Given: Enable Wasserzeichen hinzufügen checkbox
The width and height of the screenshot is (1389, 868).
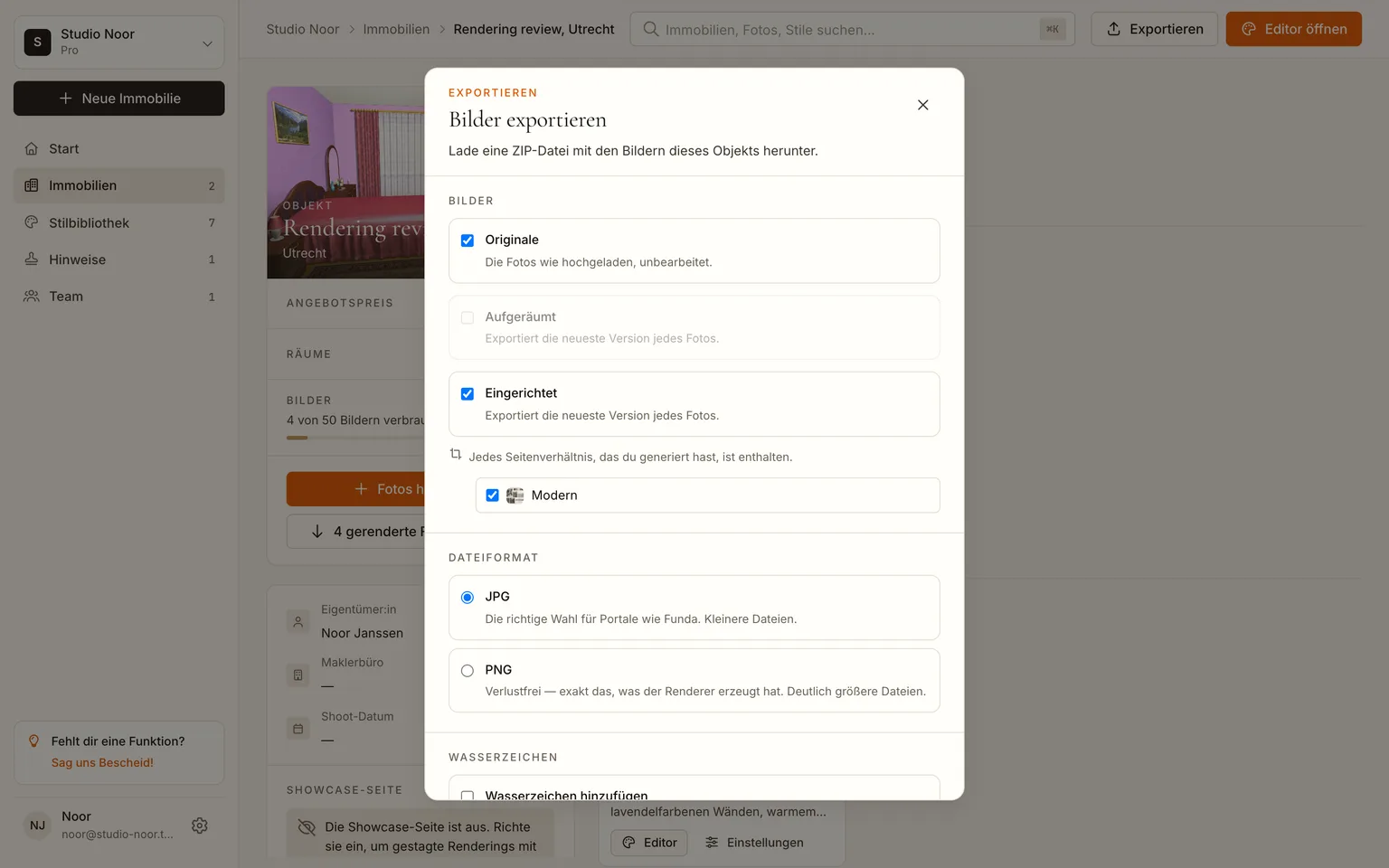Looking at the screenshot, I should [x=468, y=796].
